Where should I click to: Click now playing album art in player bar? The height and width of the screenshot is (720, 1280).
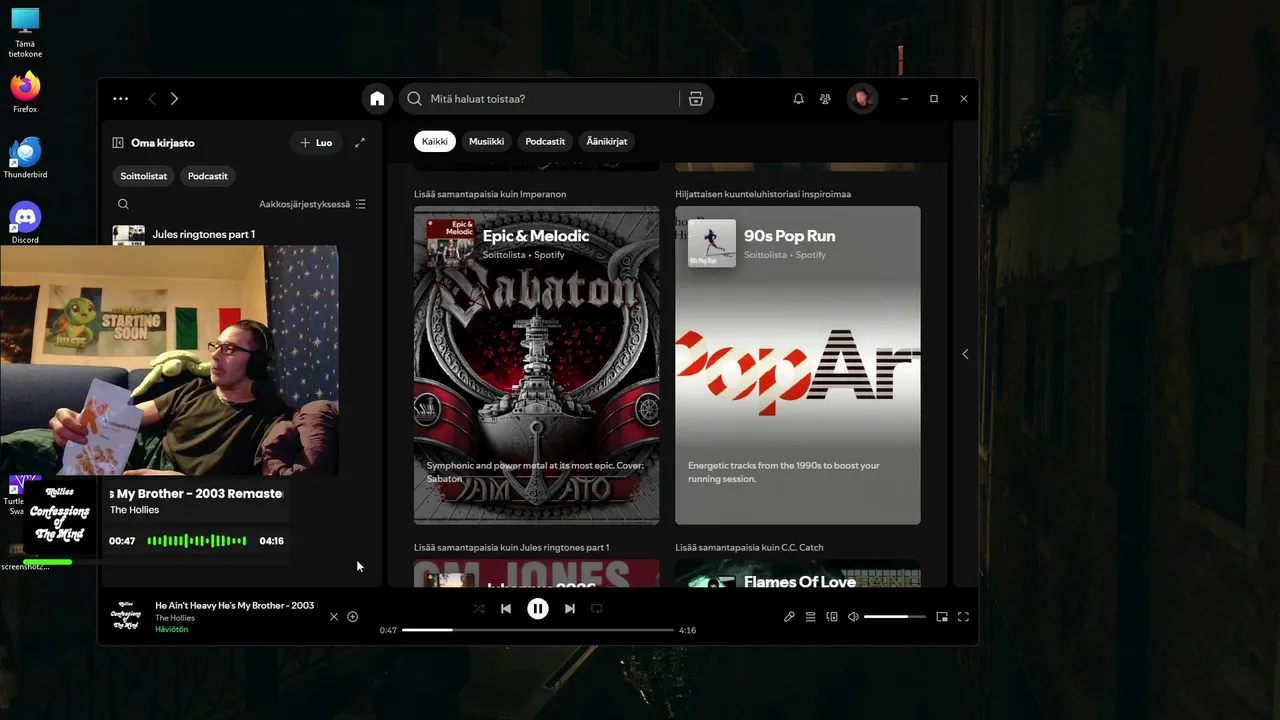(x=126, y=617)
